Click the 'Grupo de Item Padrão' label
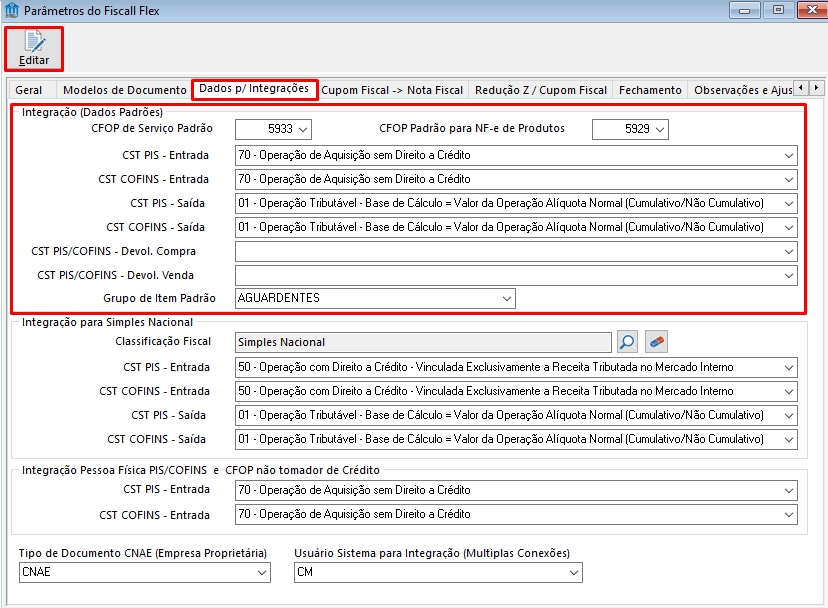The width and height of the screenshot is (828, 608). [159, 298]
